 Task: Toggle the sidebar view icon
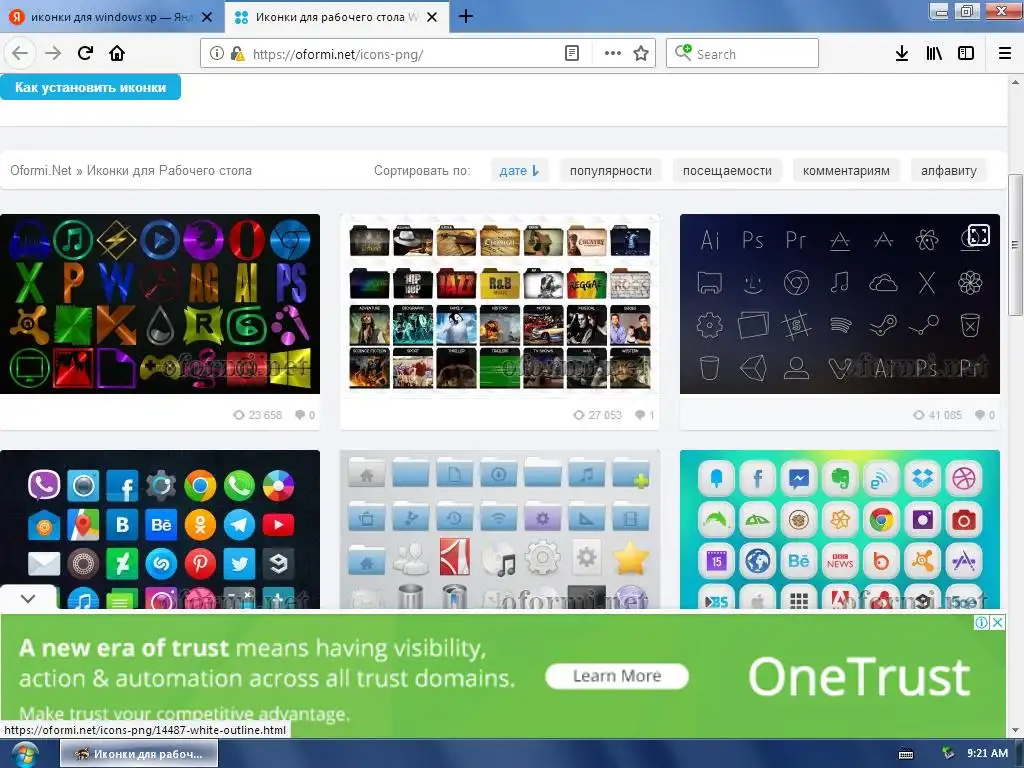click(966, 54)
